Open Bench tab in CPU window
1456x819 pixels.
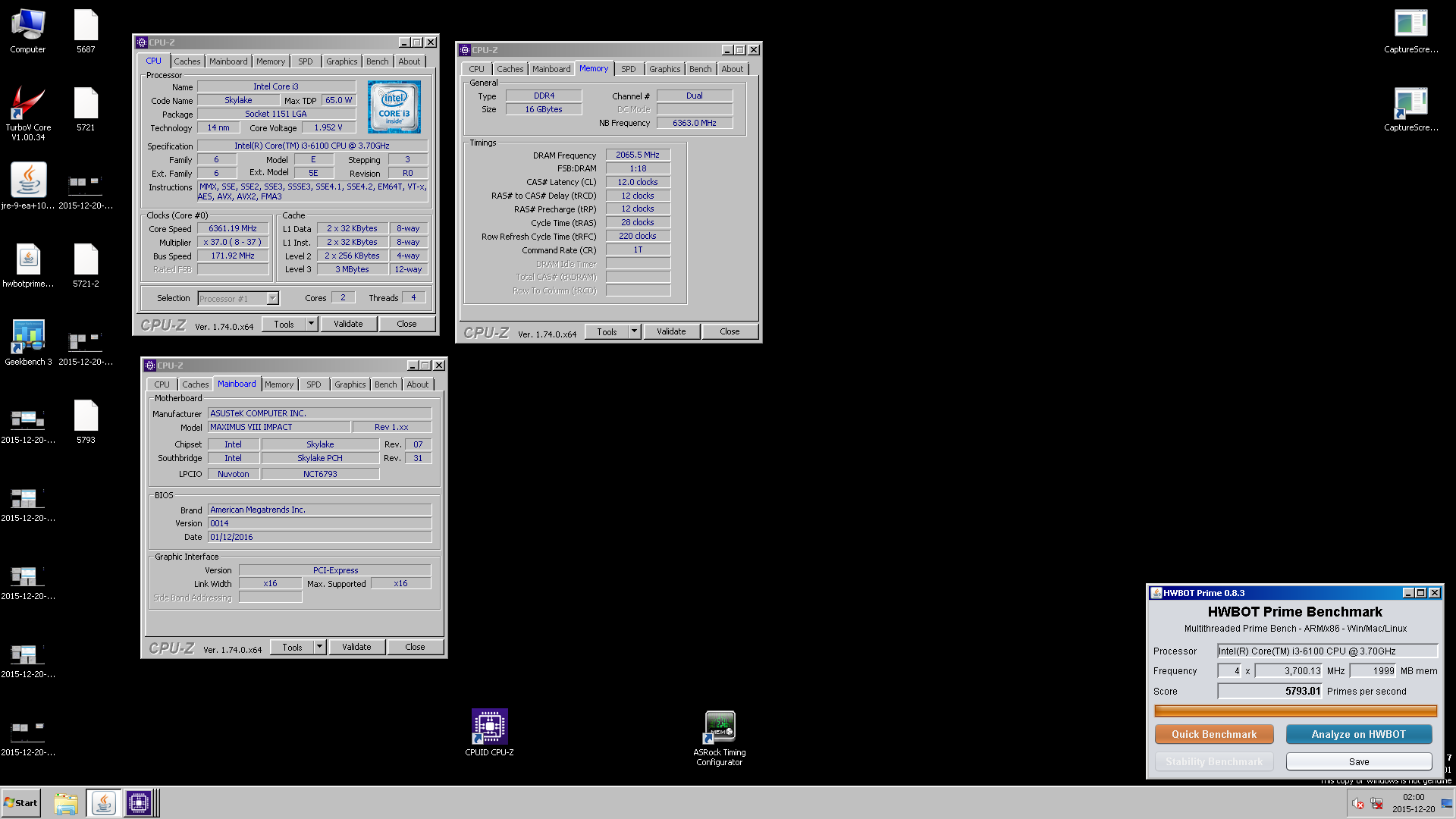377,61
